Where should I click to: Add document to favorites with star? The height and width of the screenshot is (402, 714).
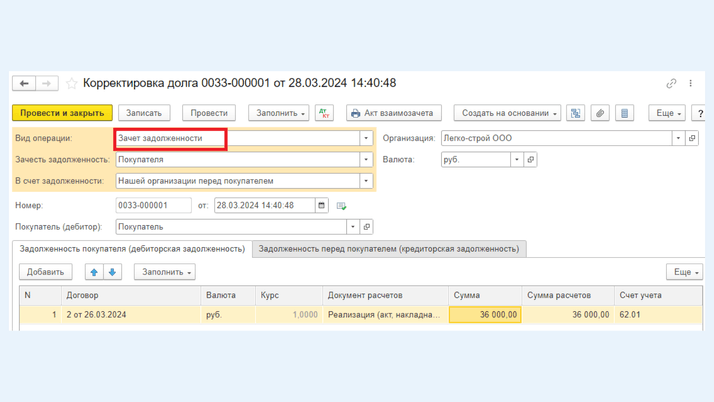(71, 84)
